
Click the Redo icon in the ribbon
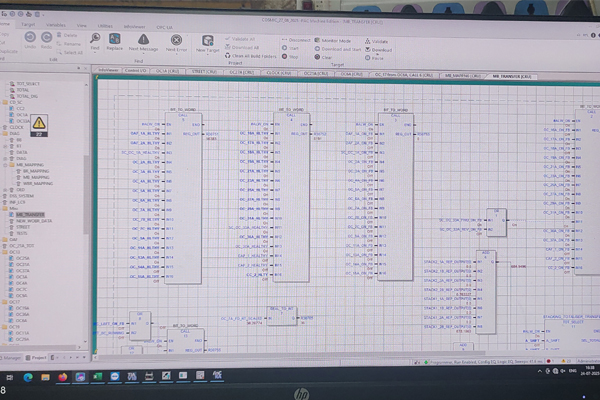point(46,37)
